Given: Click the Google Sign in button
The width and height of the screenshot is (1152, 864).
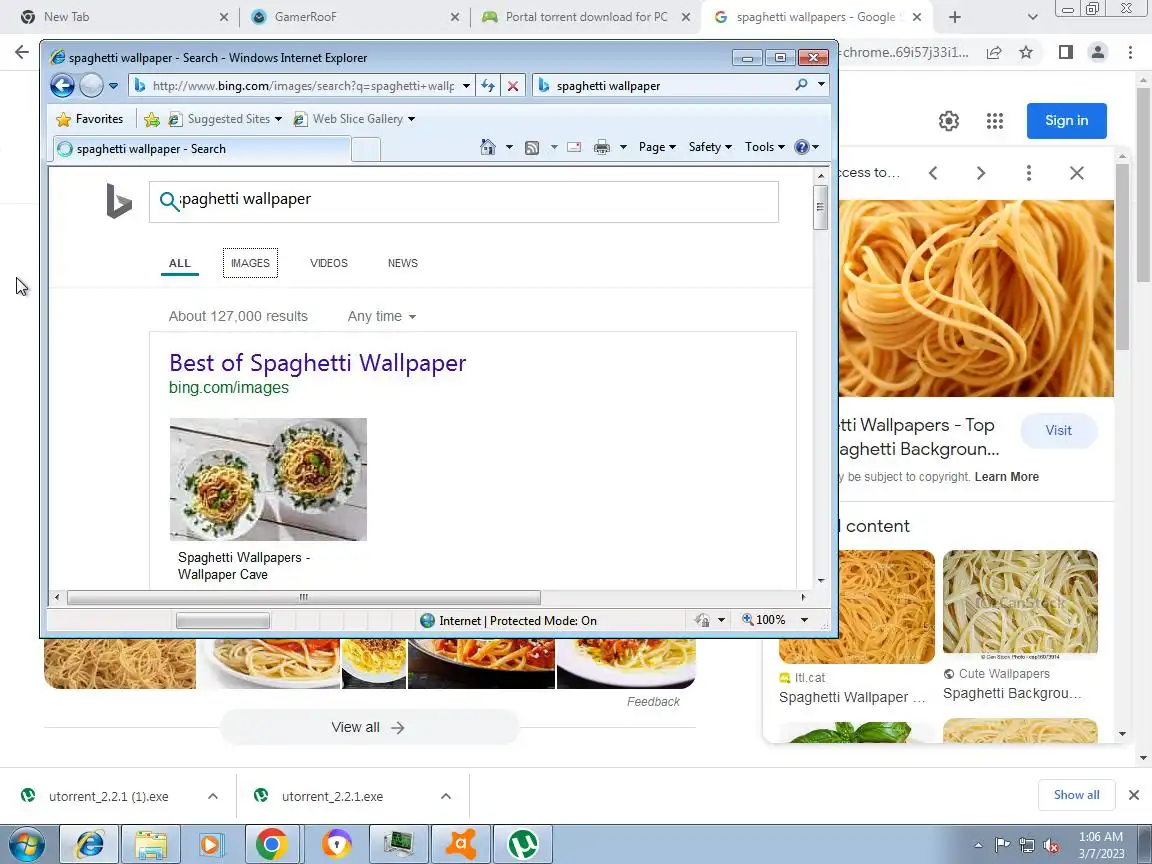Looking at the screenshot, I should pos(1066,120).
